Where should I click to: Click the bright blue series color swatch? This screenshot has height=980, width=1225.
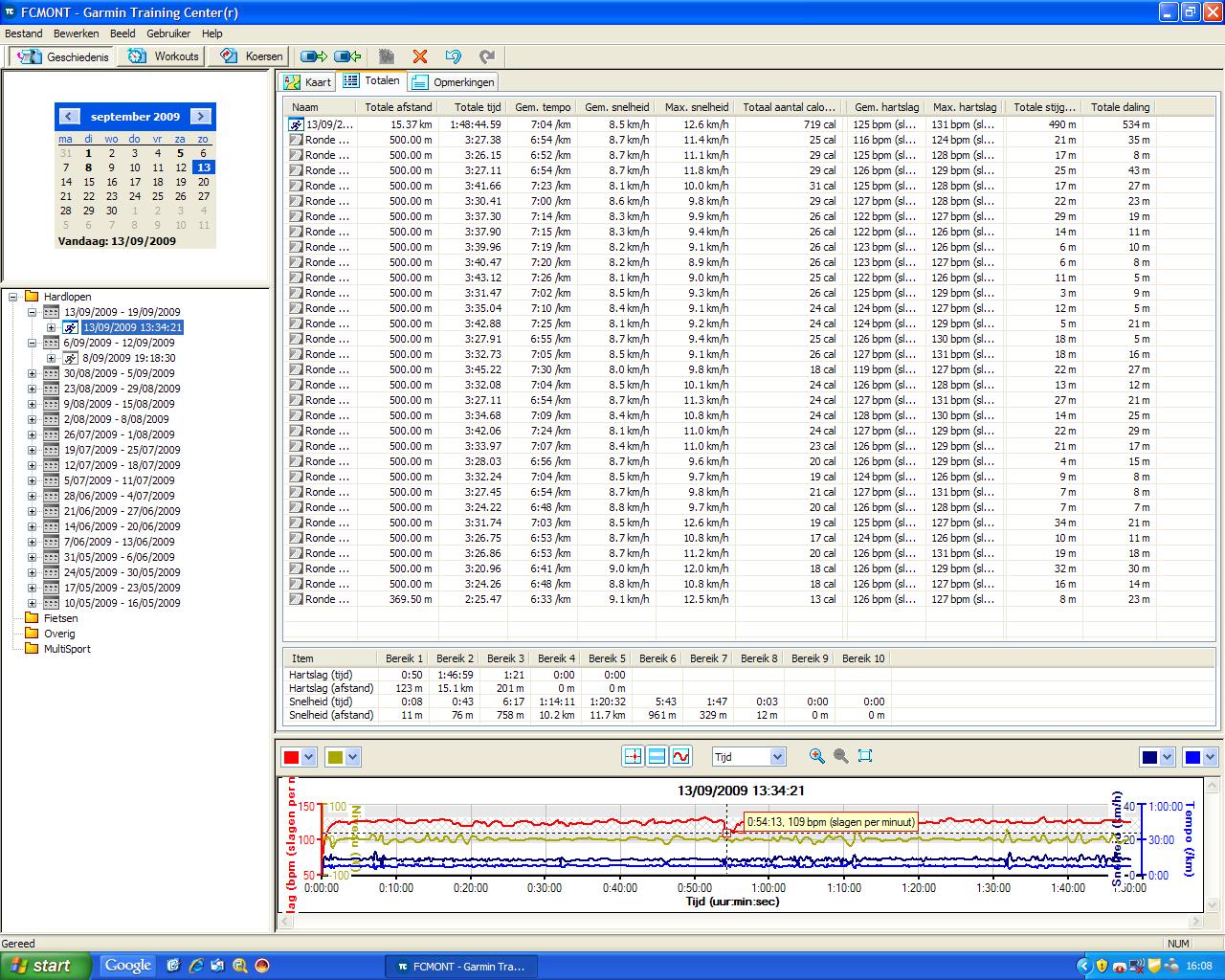(1192, 757)
